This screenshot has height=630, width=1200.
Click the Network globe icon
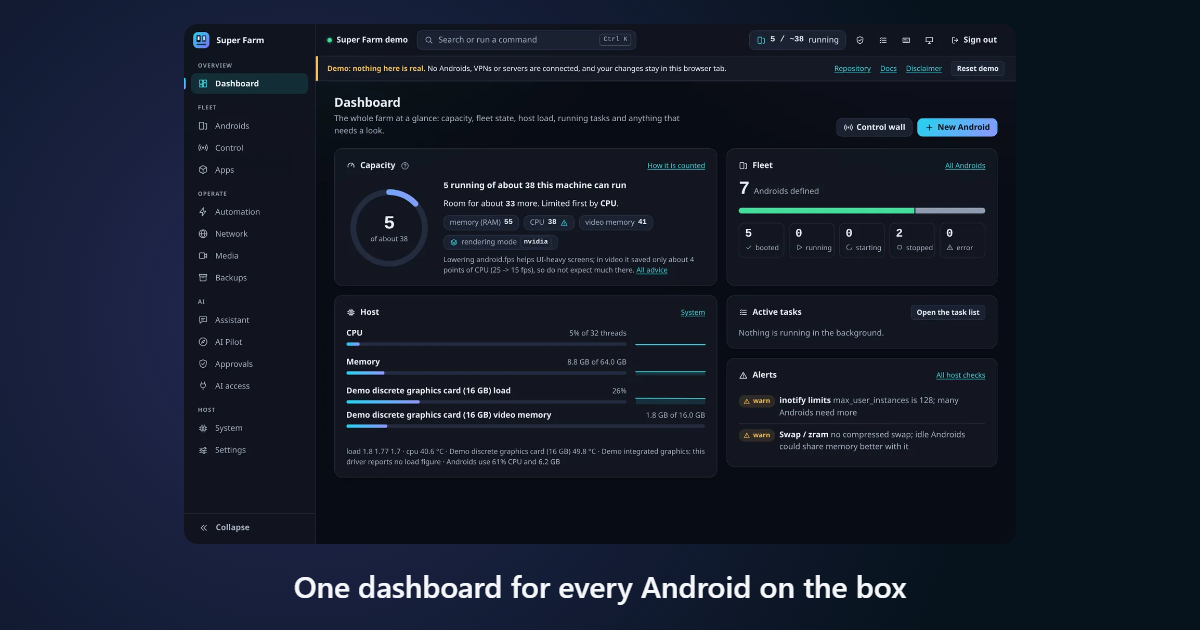pos(203,234)
